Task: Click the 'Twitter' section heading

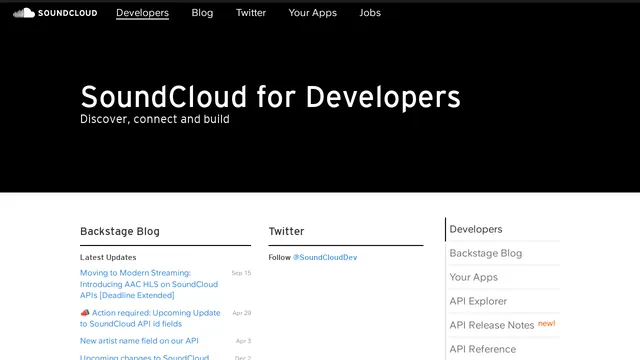Action: [x=286, y=231]
